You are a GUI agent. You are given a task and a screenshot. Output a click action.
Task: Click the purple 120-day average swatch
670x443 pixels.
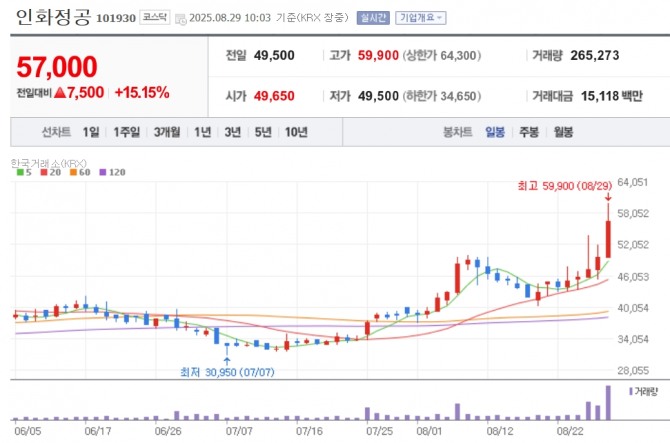[103, 172]
